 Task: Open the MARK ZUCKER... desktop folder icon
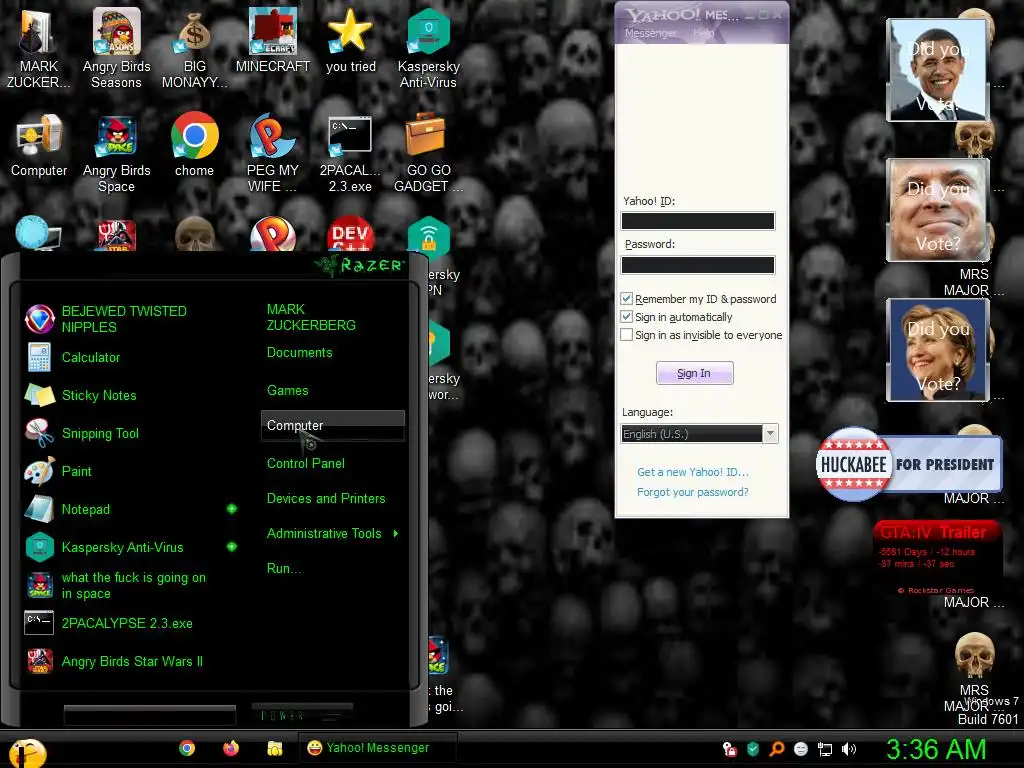[39, 48]
